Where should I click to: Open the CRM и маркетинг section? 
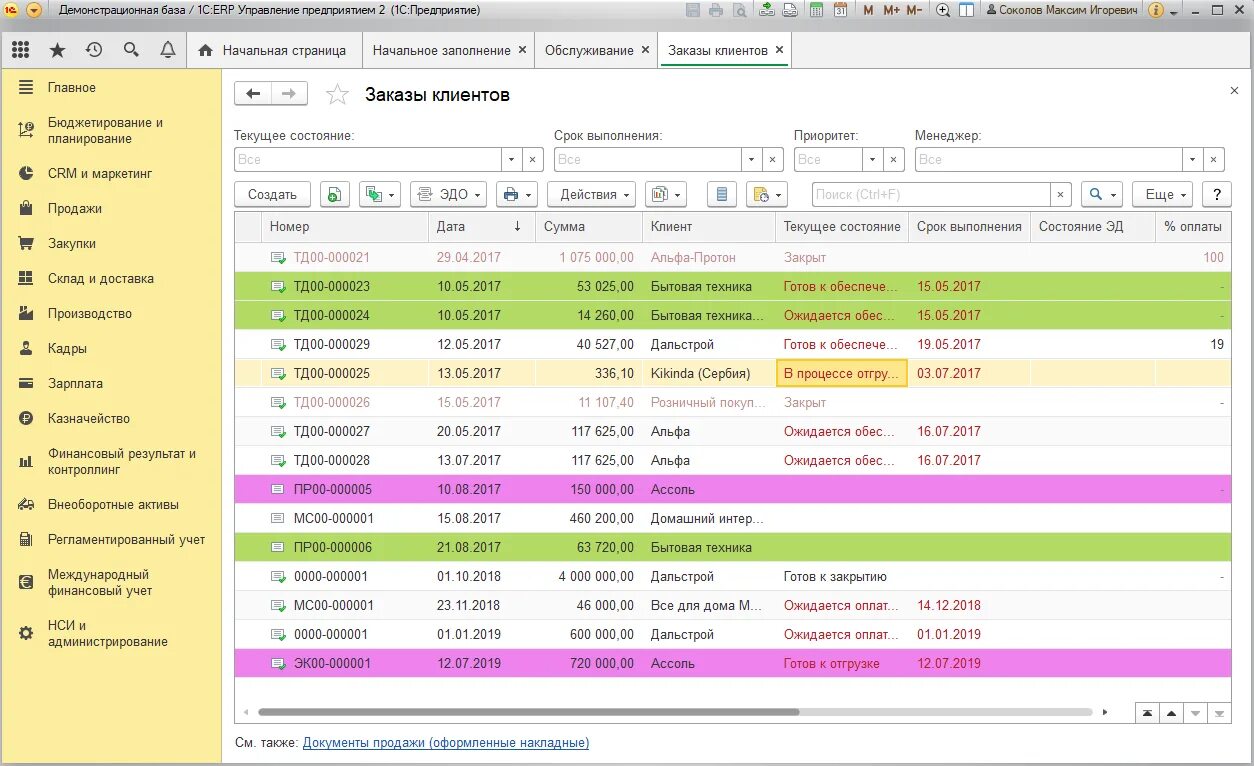(x=100, y=173)
